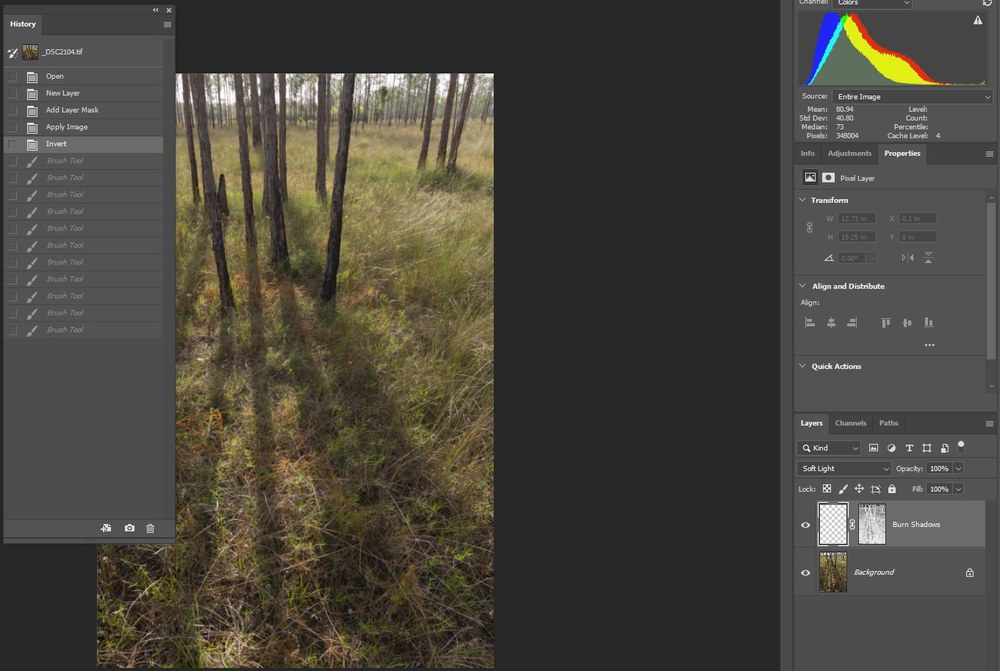1000x671 pixels.
Task: Switch to the Info tab
Action: point(807,154)
